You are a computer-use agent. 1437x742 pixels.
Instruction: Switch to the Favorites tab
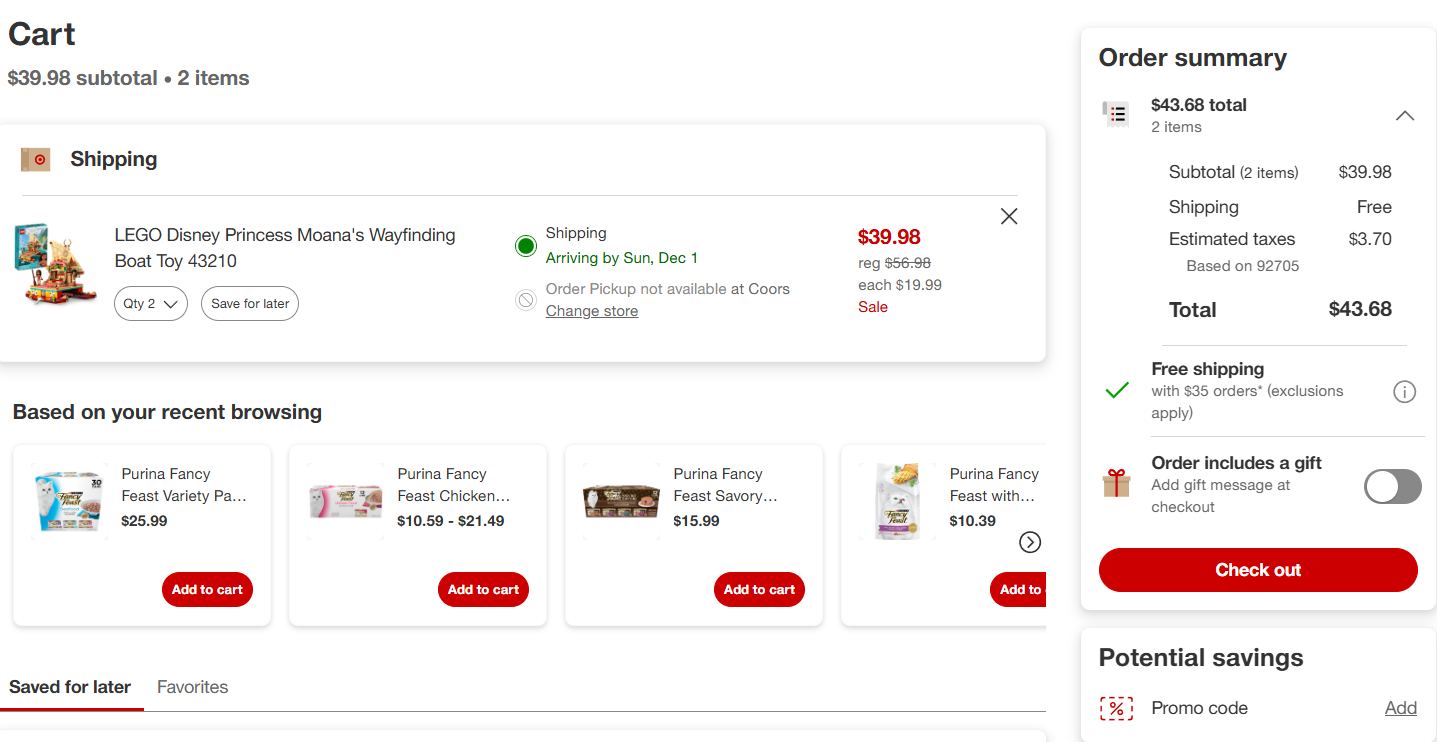[192, 687]
